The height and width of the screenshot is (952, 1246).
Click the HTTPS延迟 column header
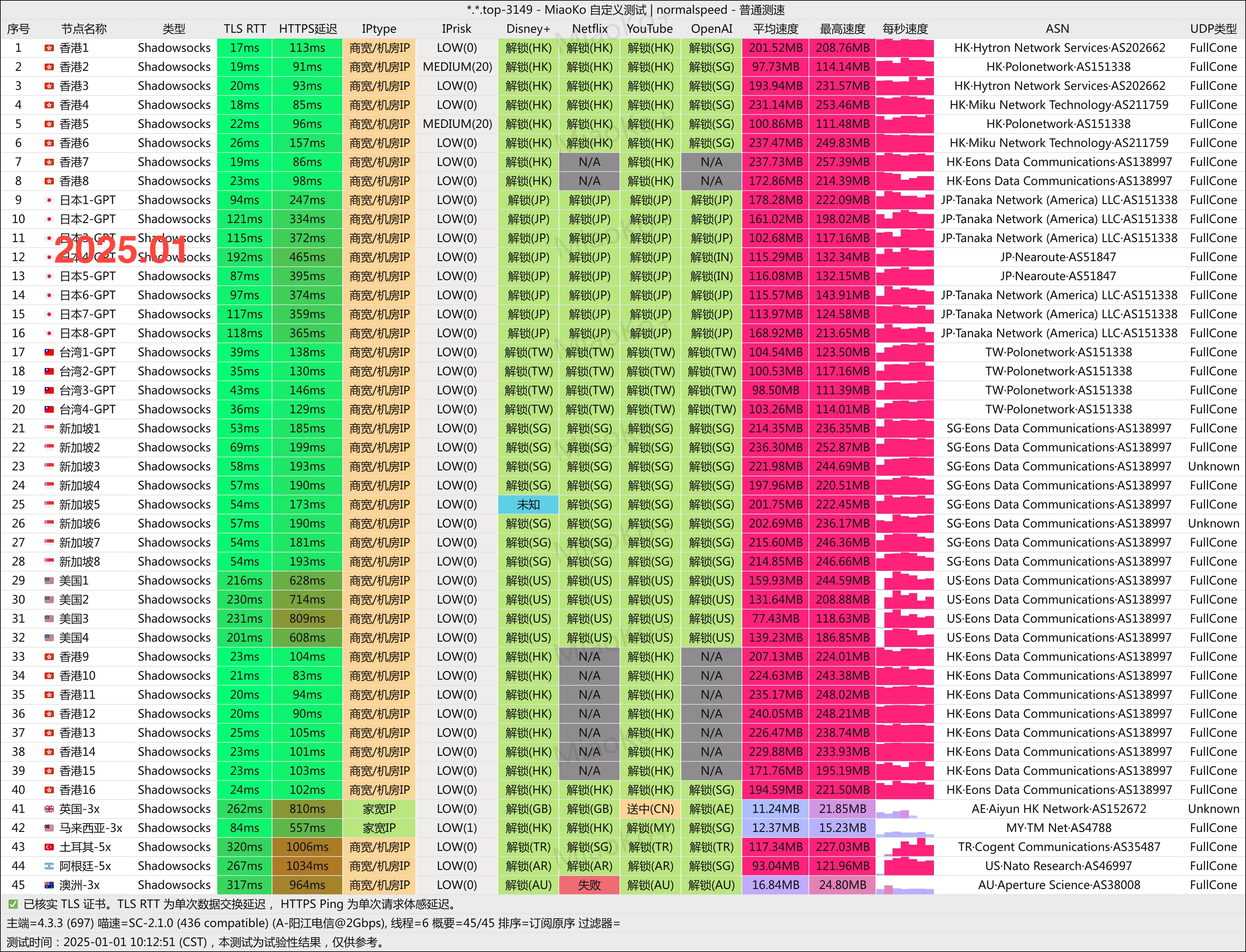click(x=308, y=29)
